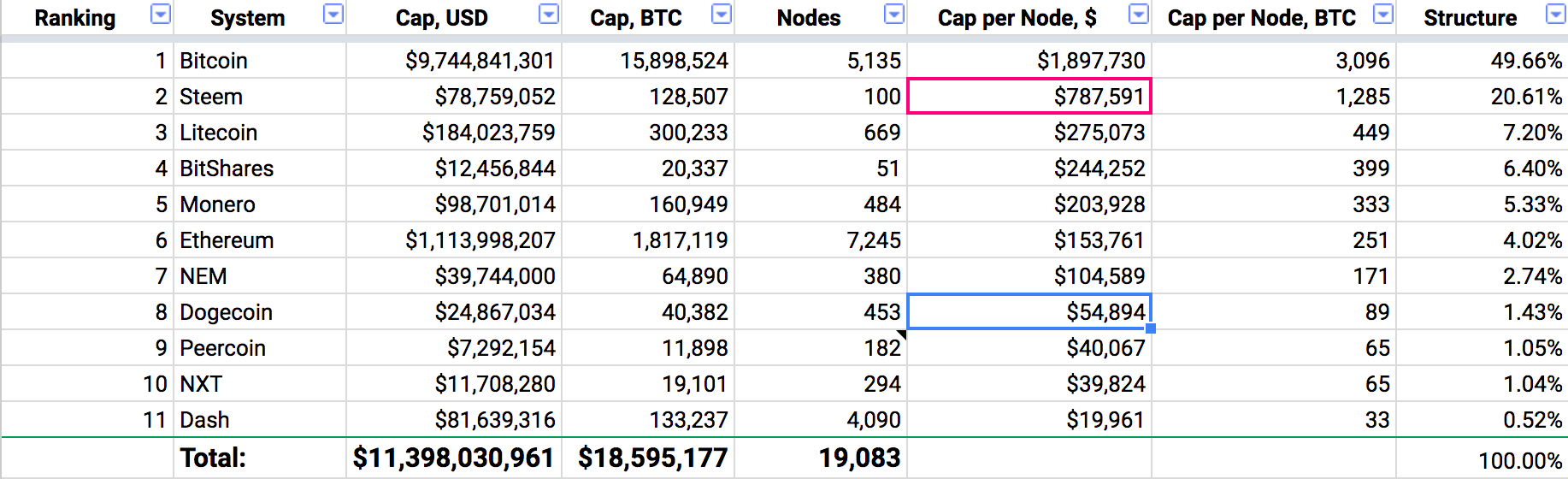Open the Structure column filter dropdown
This screenshot has height=479, width=1568.
(1556, 15)
